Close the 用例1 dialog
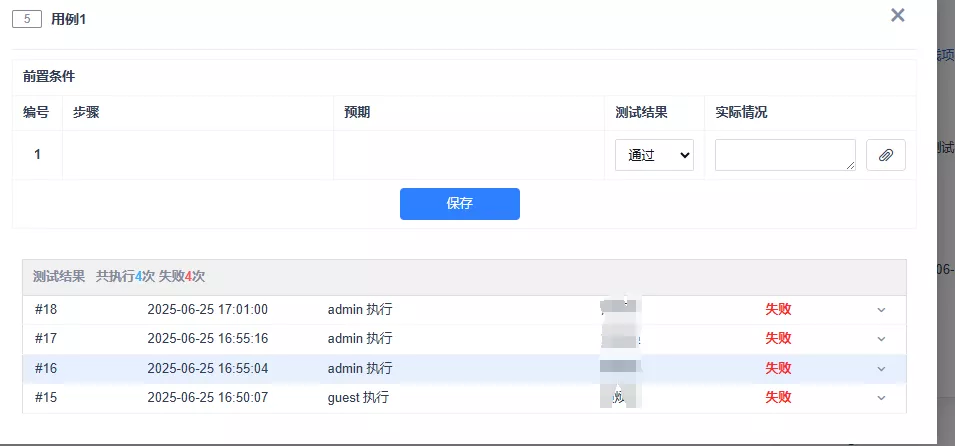955x446 pixels. point(897,15)
